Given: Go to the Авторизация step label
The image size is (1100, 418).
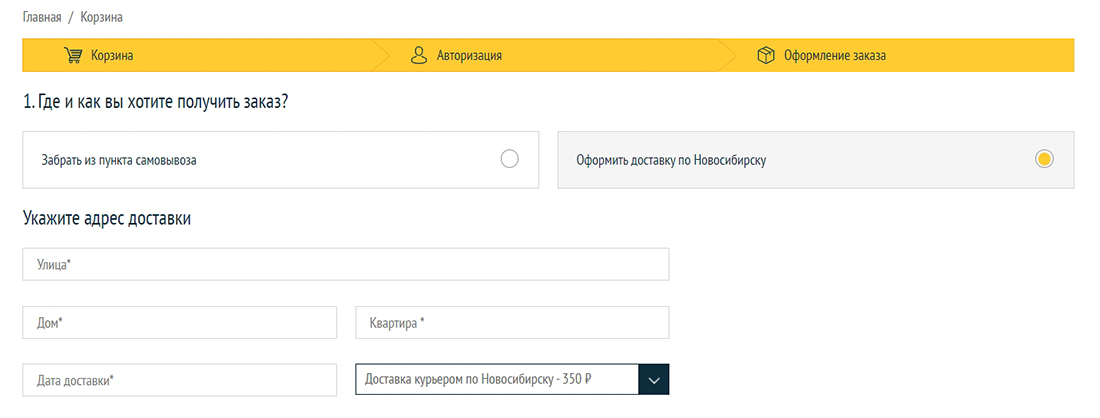Looking at the screenshot, I should [469, 56].
